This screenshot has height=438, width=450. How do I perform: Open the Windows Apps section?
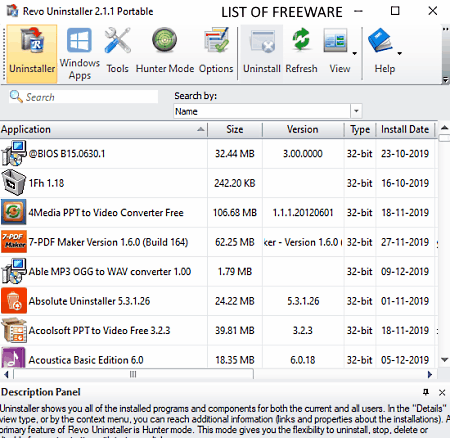80,53
